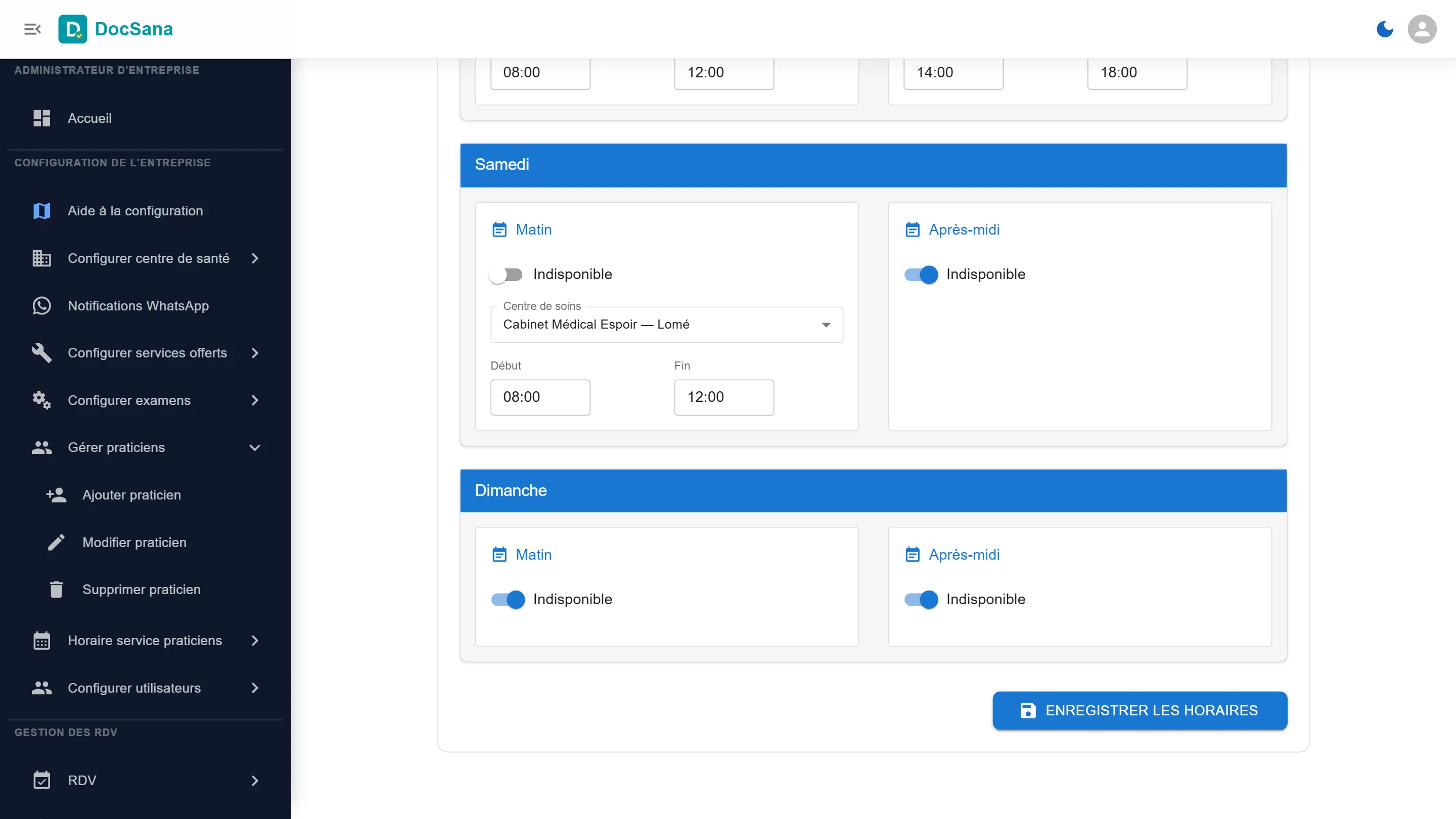This screenshot has width=1456, height=819.
Task: Click the Accueil dashboard icon
Action: pyautogui.click(x=42, y=118)
